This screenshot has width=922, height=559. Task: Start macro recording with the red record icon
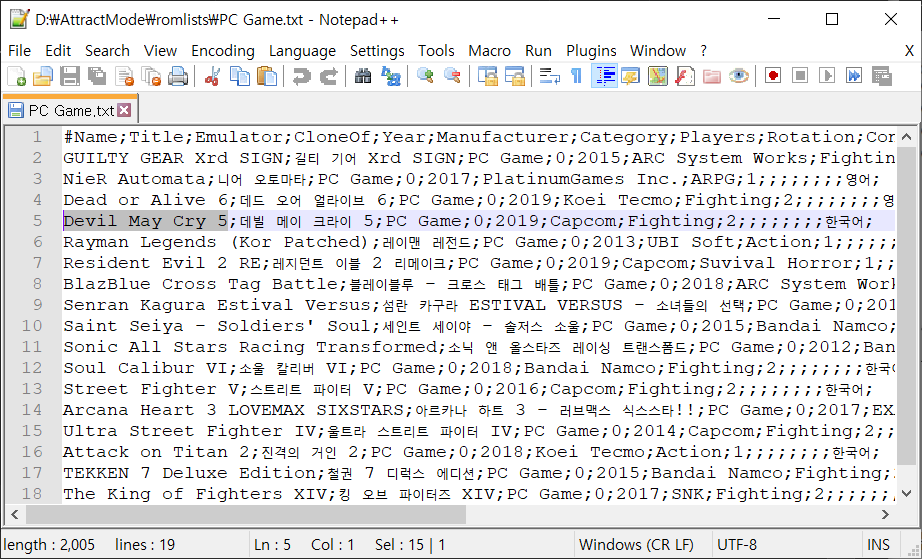(773, 76)
